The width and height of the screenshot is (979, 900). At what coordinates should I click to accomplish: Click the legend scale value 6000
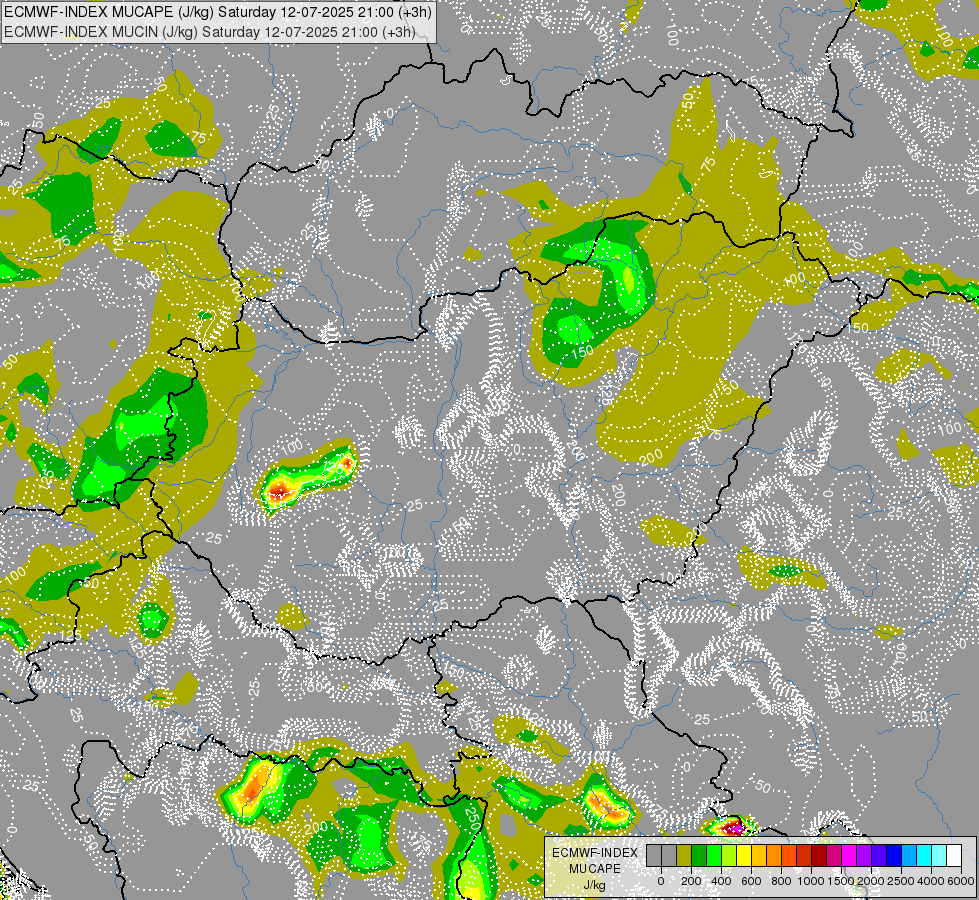[x=961, y=881]
